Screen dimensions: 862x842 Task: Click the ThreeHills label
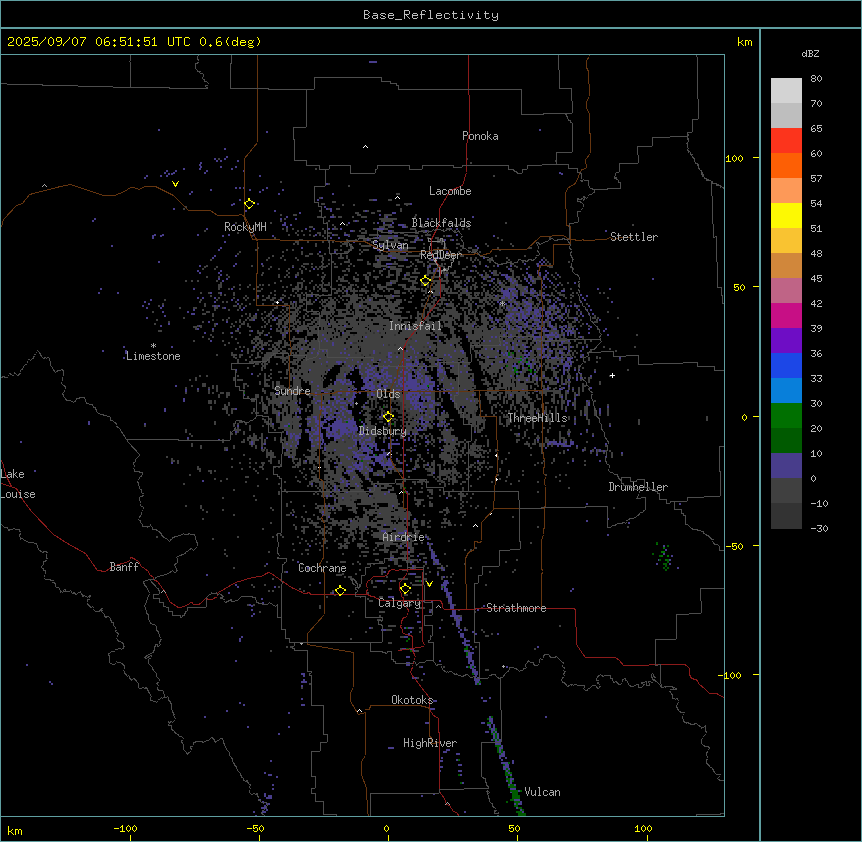coord(537,418)
